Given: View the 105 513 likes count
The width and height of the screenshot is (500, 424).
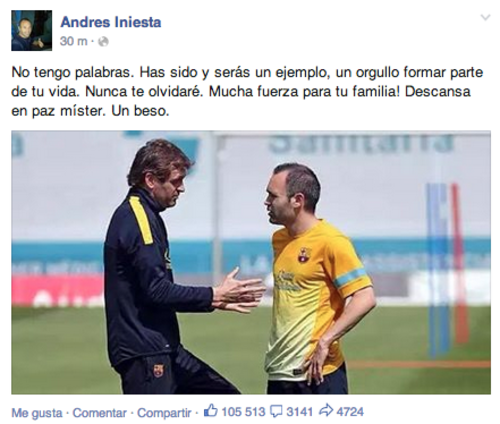Looking at the screenshot, I should [243, 412].
